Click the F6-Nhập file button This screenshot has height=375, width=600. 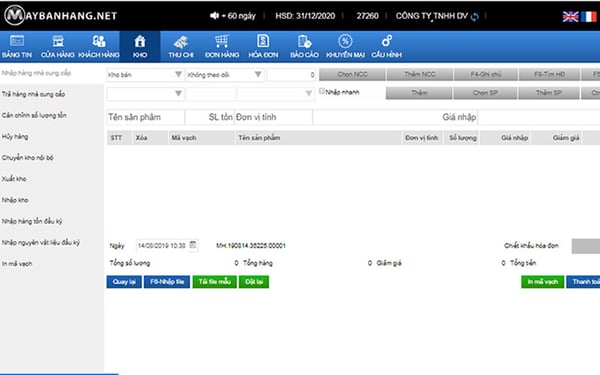167,282
